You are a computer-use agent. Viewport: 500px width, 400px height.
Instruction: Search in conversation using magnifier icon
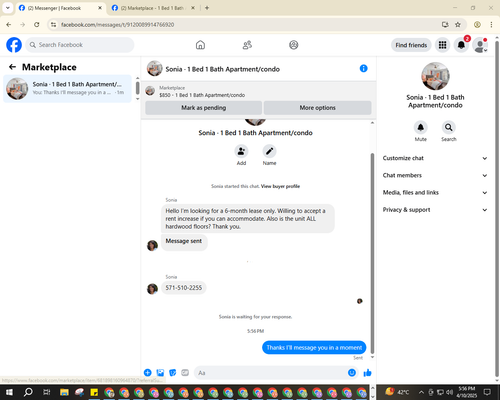(449, 127)
